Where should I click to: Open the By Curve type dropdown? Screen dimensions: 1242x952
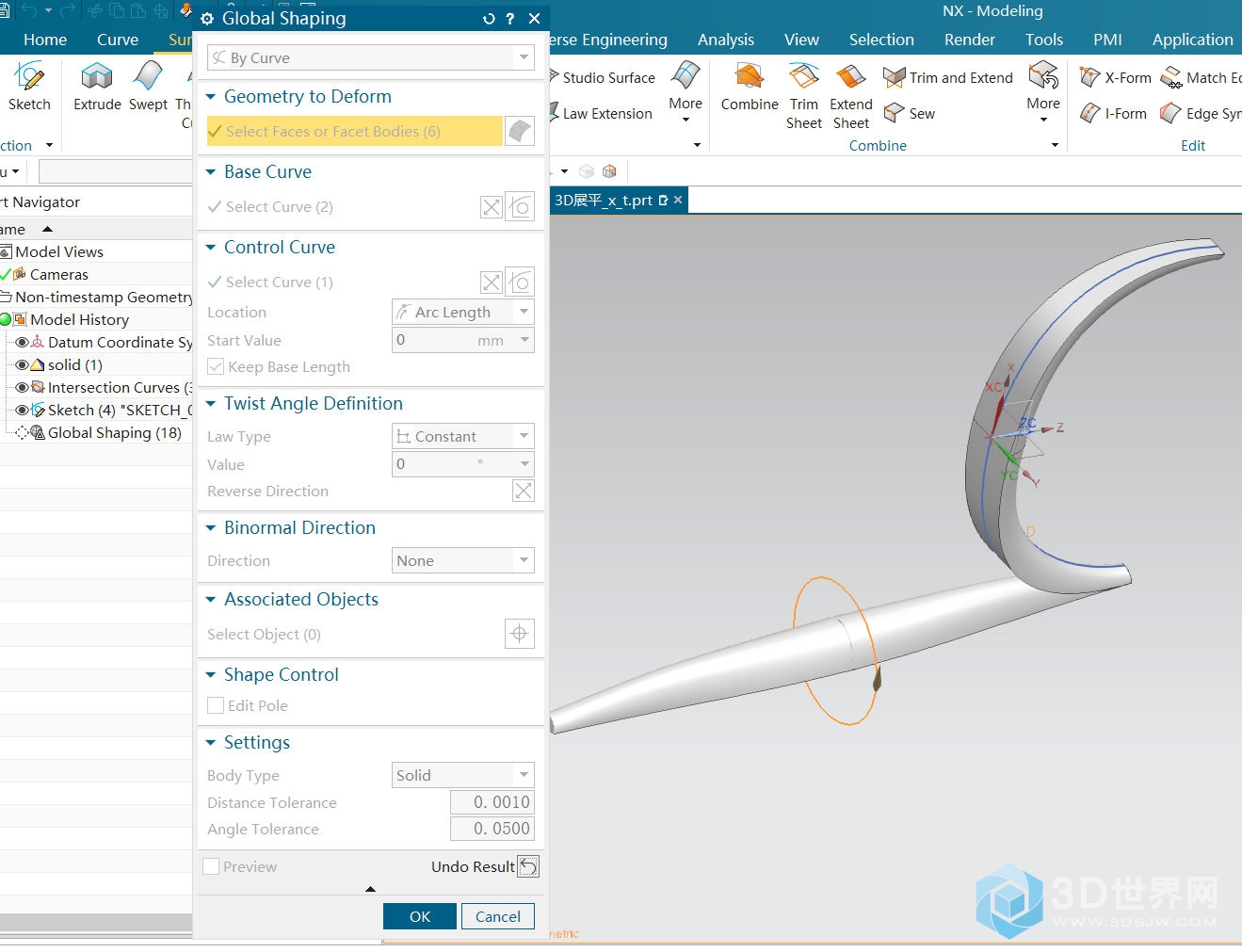[x=371, y=57]
